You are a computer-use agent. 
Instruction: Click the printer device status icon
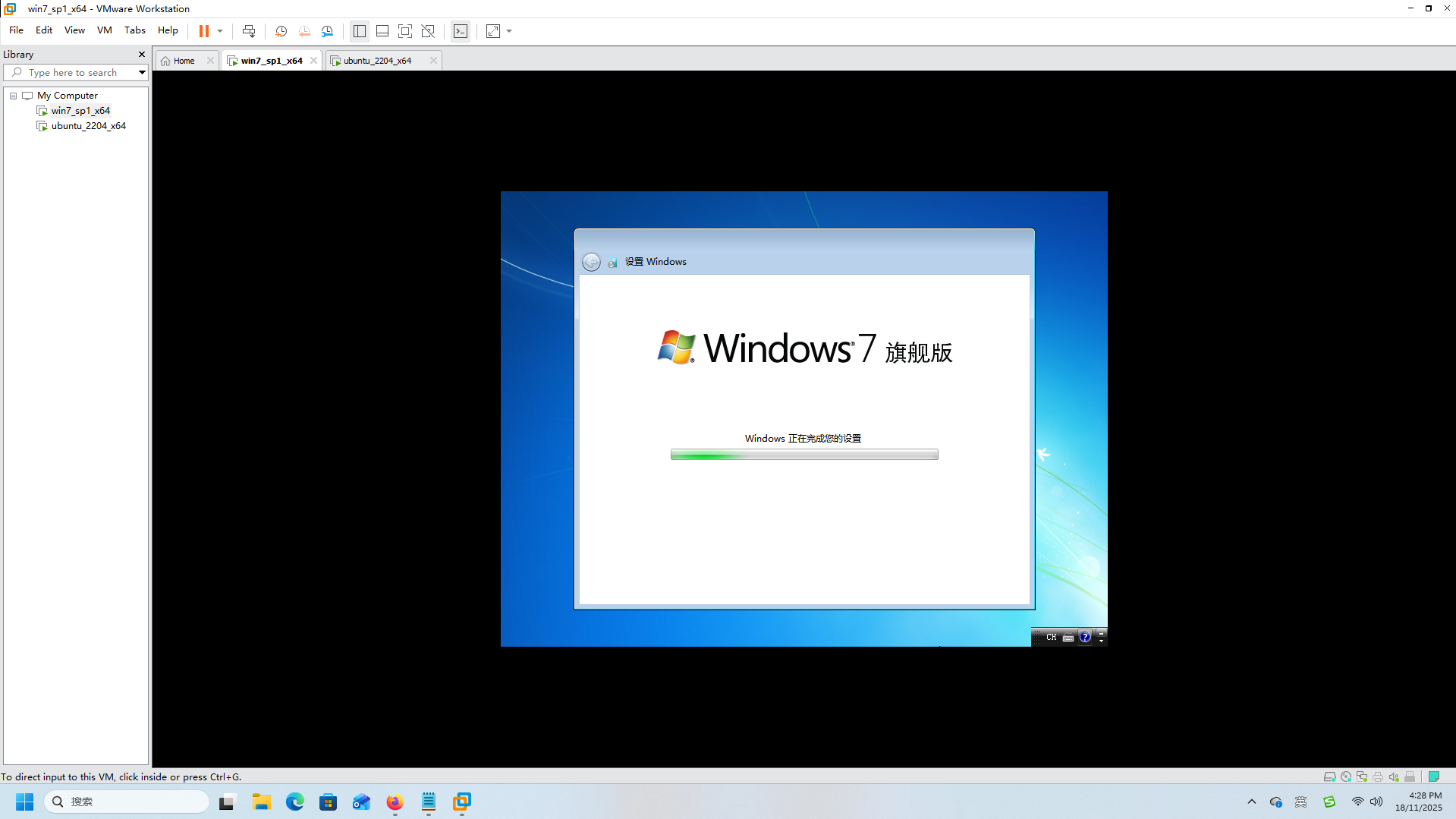(x=1377, y=776)
